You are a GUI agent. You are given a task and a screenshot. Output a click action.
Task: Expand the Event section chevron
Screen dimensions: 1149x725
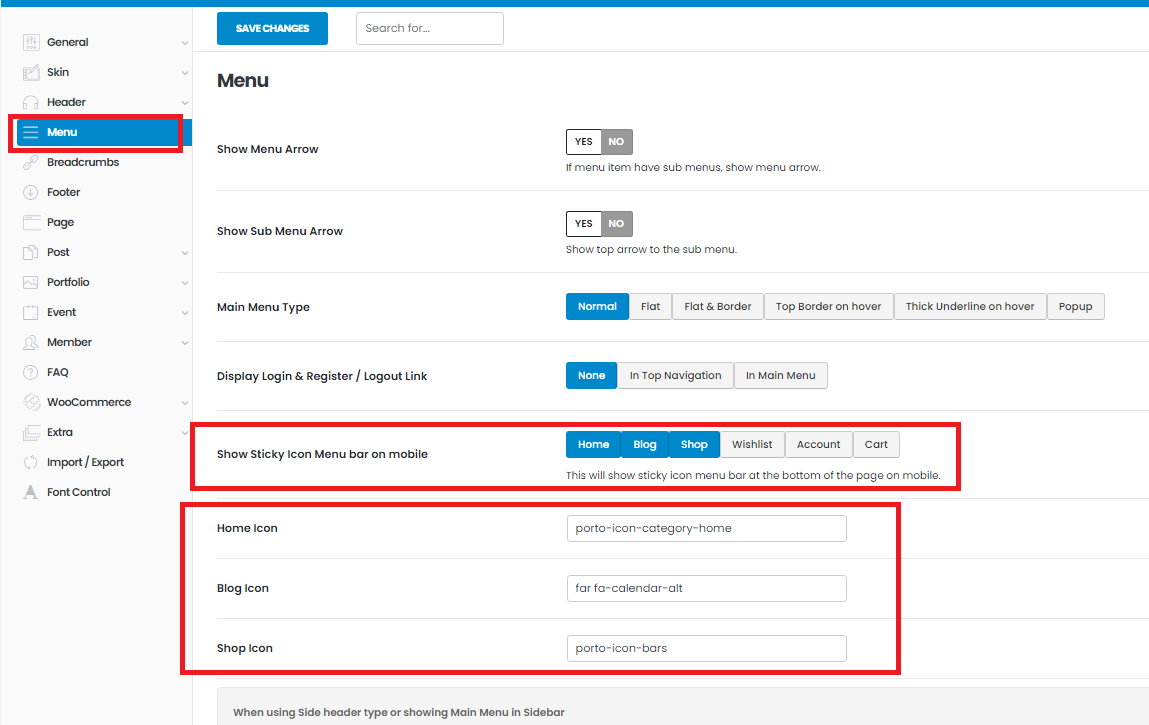point(185,314)
